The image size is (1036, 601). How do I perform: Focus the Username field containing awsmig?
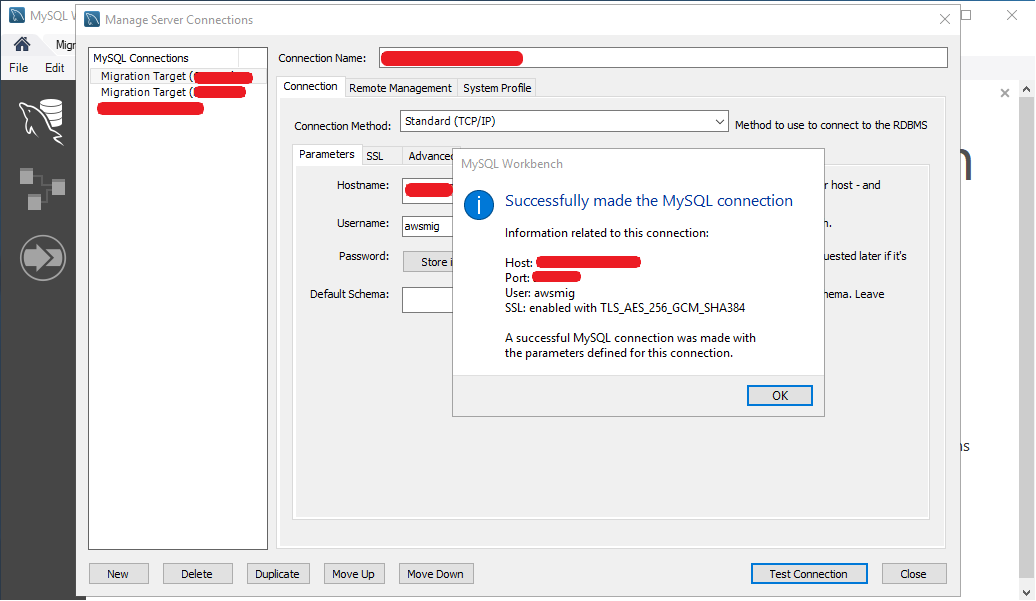click(x=427, y=226)
